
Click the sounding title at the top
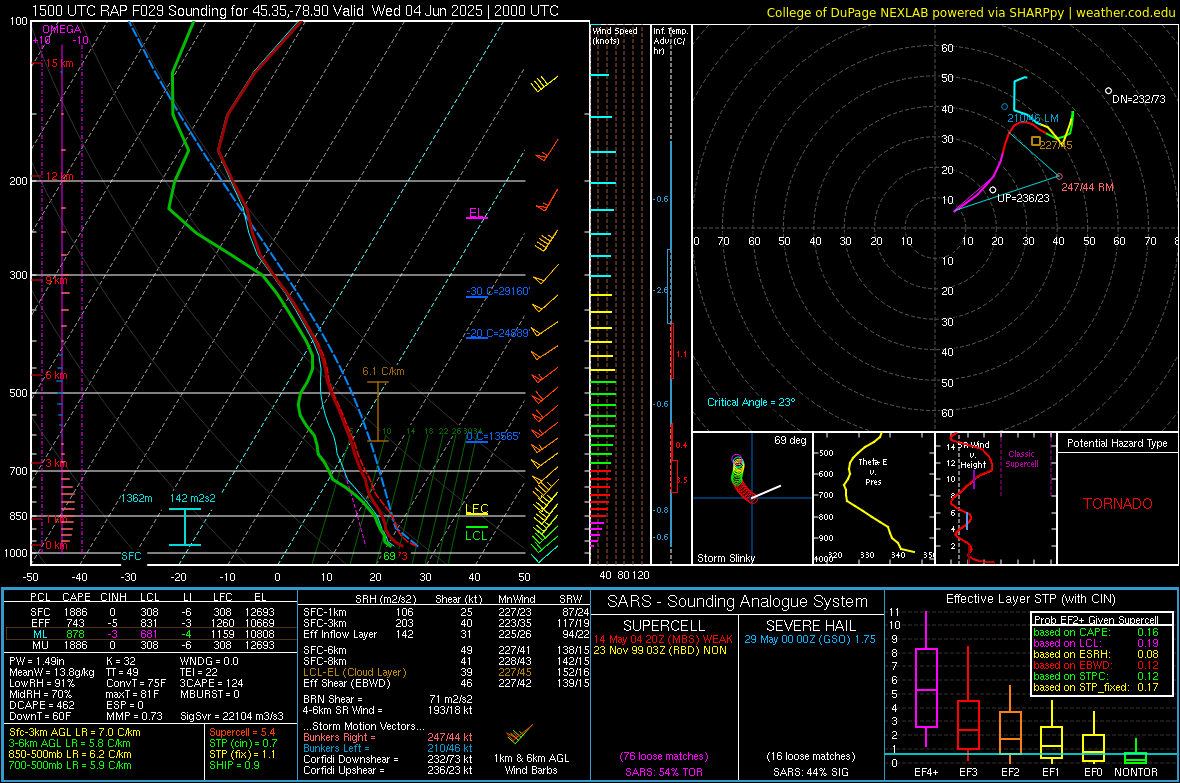click(x=295, y=11)
